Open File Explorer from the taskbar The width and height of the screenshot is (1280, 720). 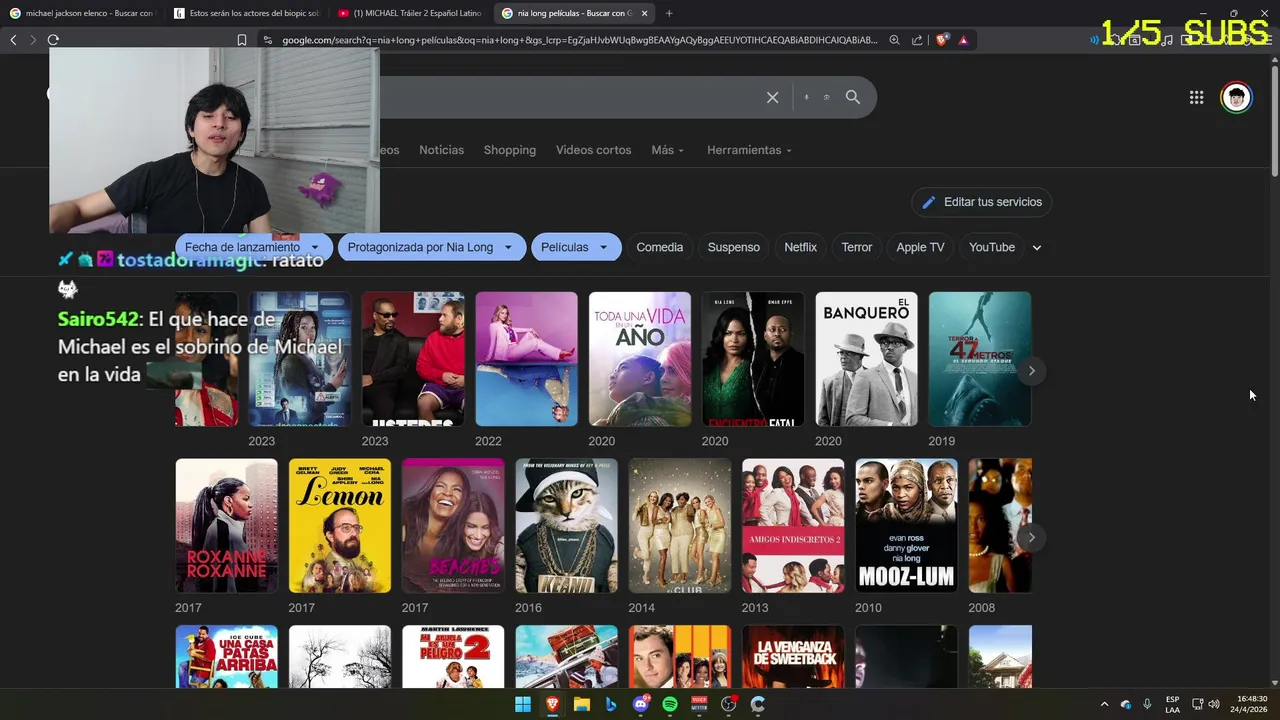pyautogui.click(x=582, y=704)
